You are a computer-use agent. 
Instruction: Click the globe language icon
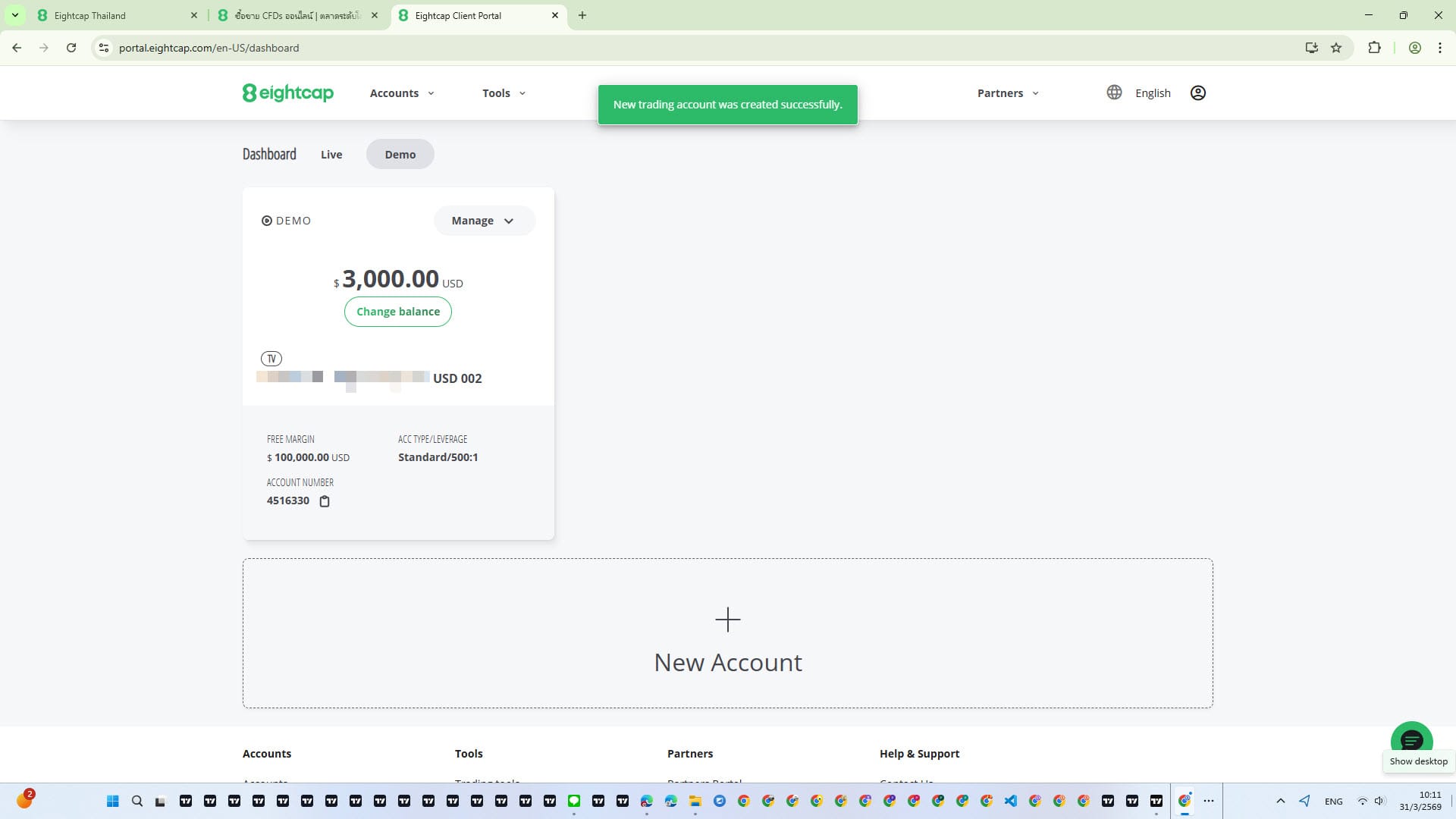pyautogui.click(x=1113, y=93)
